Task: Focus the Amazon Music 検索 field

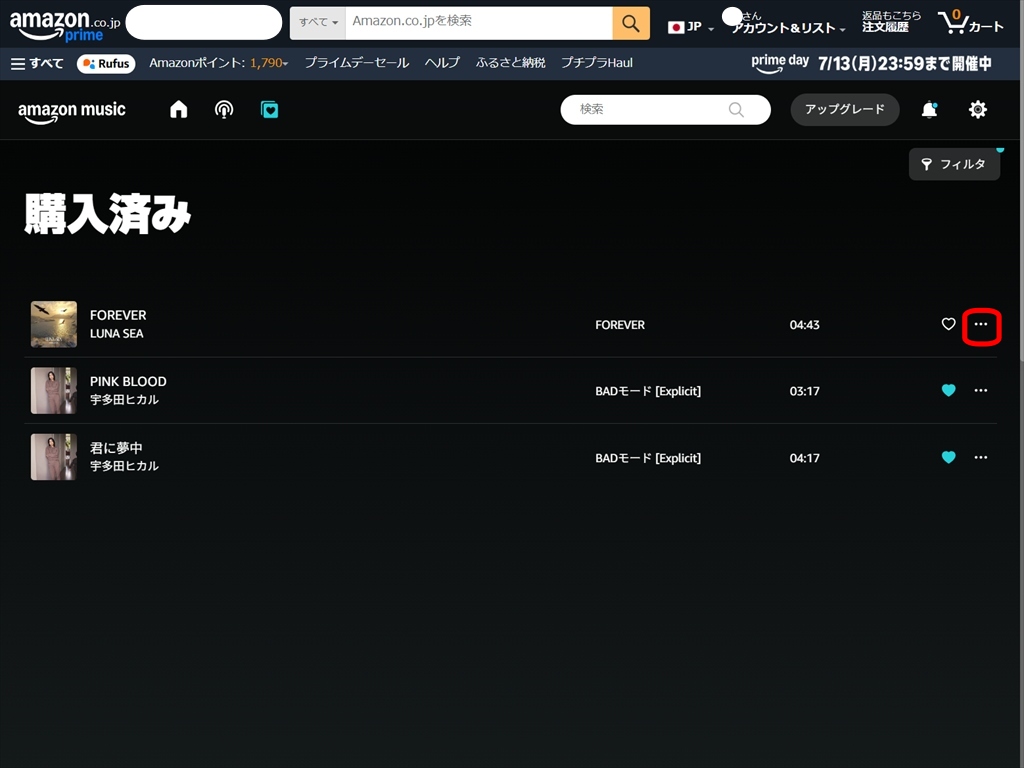Action: coord(665,110)
